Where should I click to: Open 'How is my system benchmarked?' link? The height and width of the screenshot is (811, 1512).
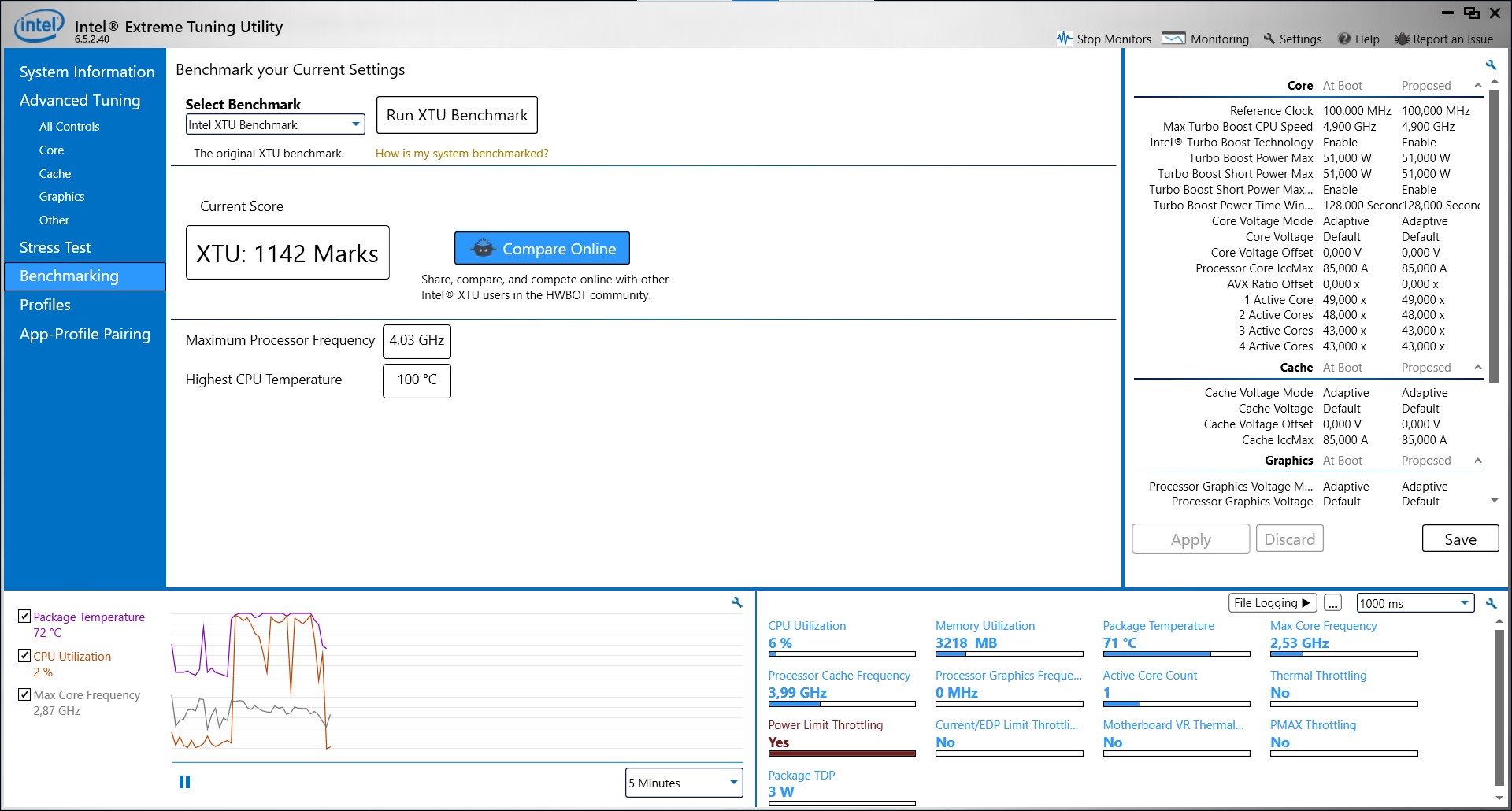pyautogui.click(x=461, y=154)
